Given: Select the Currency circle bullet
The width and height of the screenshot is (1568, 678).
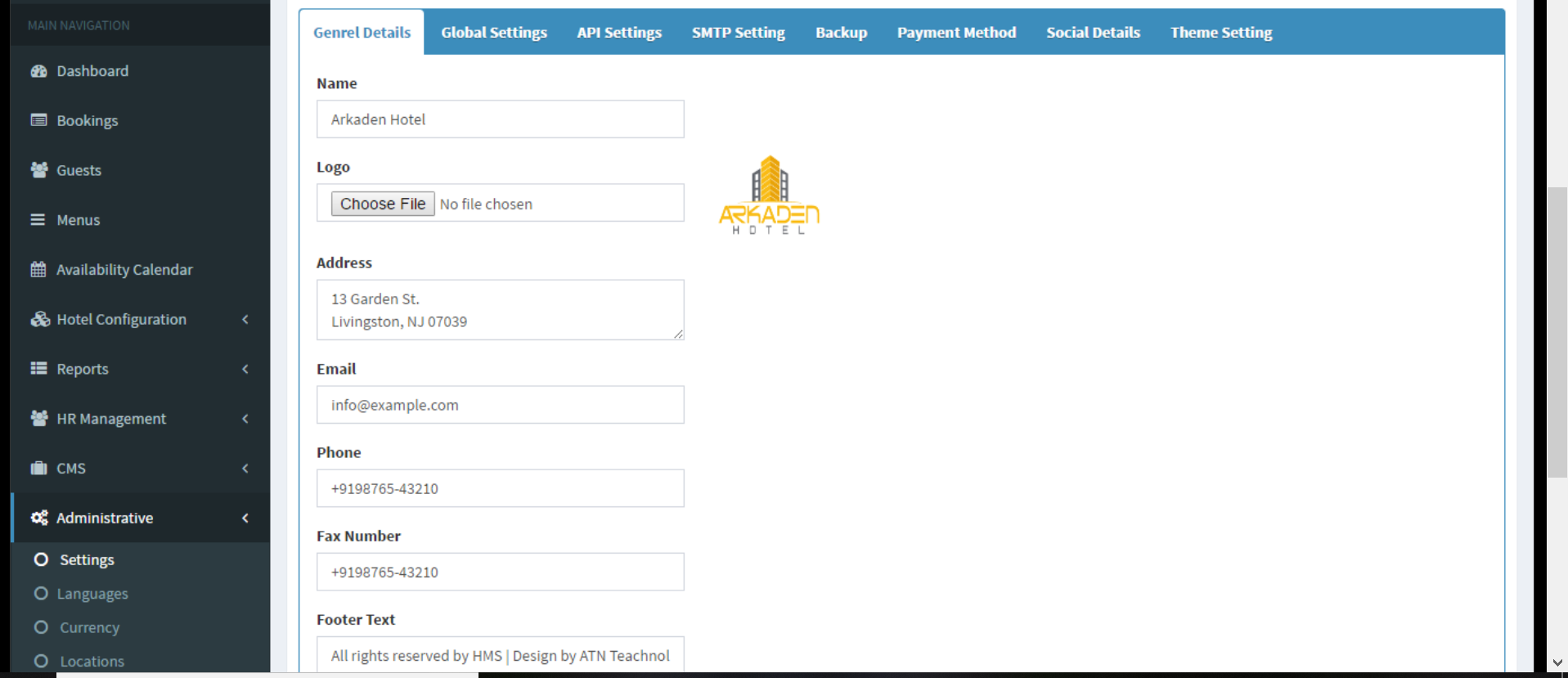Looking at the screenshot, I should coord(41,627).
